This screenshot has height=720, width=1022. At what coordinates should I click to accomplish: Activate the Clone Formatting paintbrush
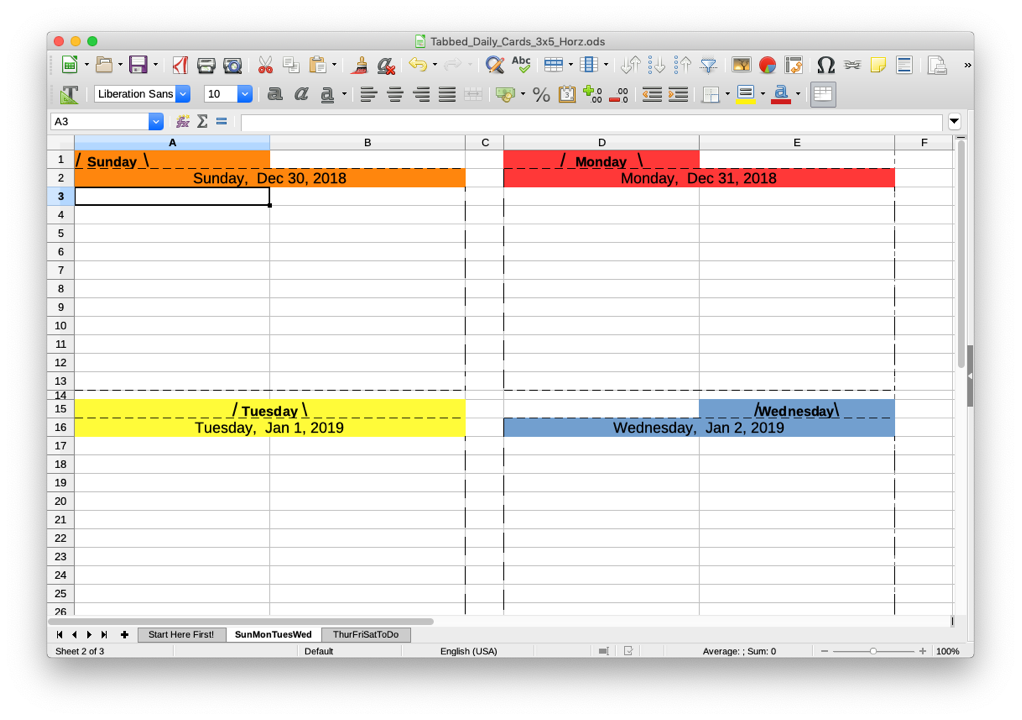tap(359, 65)
